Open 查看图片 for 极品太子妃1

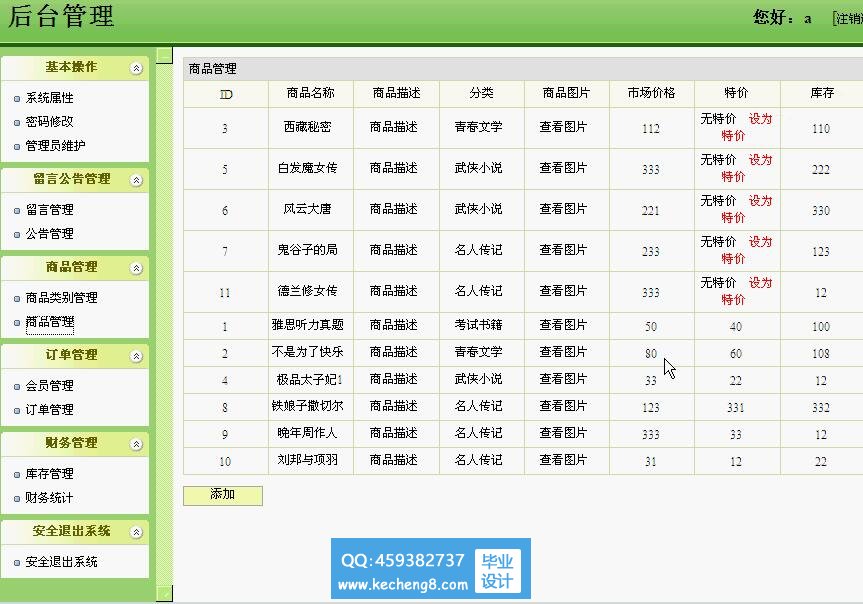[563, 379]
